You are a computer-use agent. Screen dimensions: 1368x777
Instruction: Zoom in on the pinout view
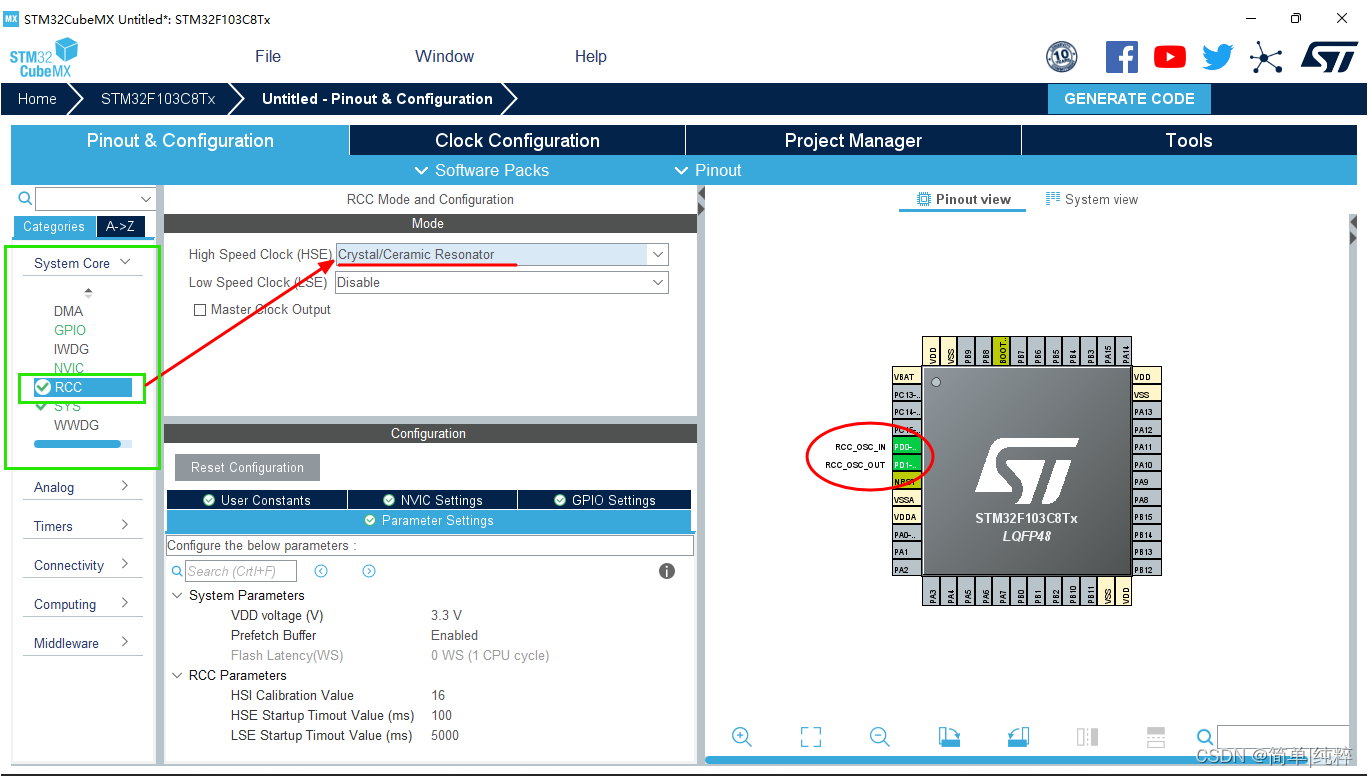coord(742,737)
